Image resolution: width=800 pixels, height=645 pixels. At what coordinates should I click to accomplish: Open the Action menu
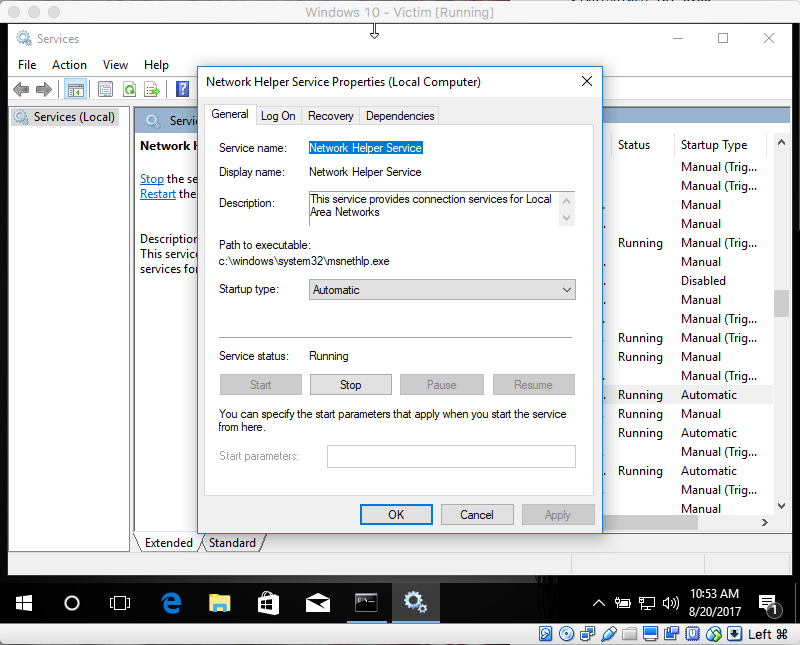(69, 65)
